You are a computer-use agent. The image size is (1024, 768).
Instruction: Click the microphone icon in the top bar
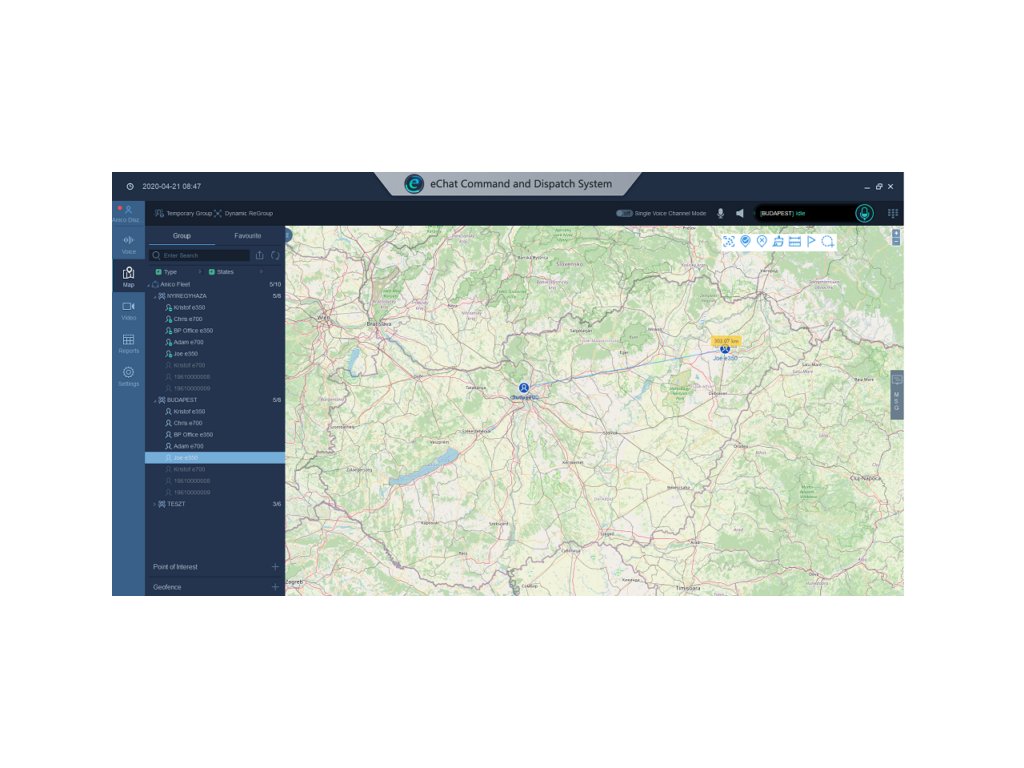pyautogui.click(x=720, y=214)
